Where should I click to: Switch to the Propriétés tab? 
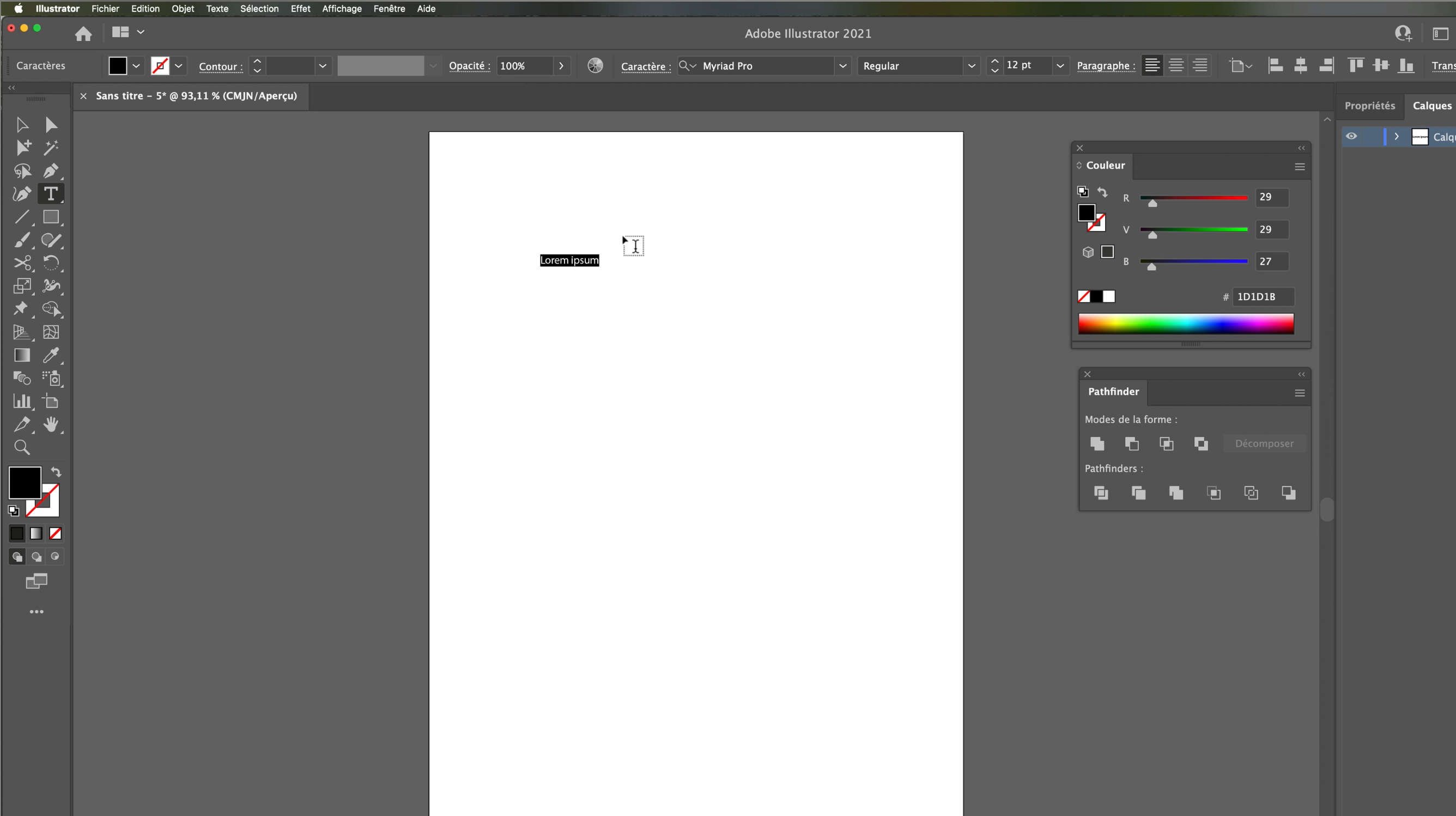(1369, 106)
